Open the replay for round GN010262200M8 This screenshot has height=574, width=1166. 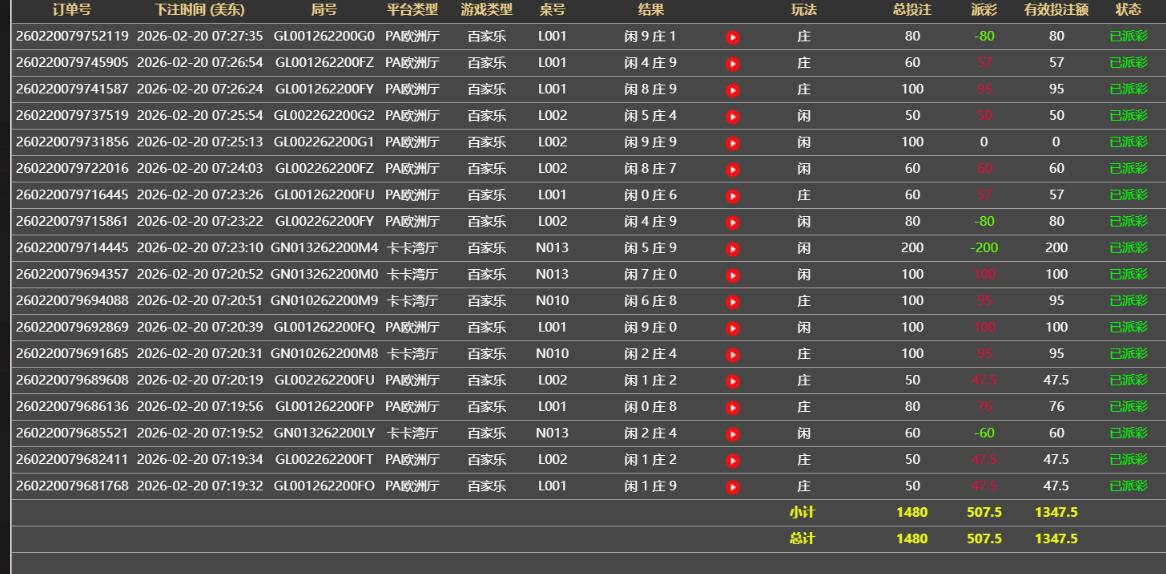point(732,354)
